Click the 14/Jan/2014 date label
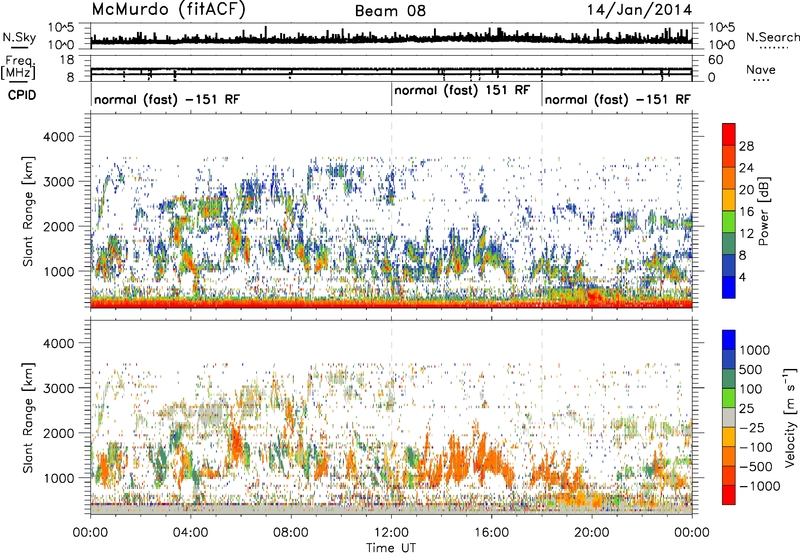Screen dimensions: 800x554 coord(639,10)
